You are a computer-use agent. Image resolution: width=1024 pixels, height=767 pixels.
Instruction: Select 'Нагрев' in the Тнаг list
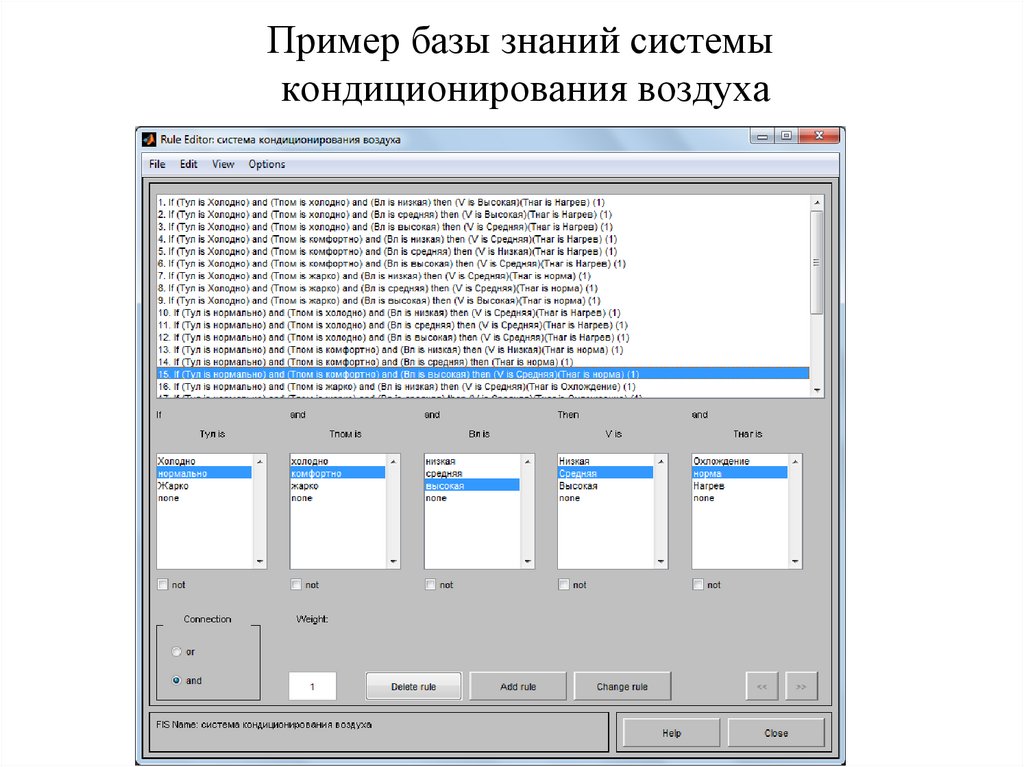tap(740, 486)
